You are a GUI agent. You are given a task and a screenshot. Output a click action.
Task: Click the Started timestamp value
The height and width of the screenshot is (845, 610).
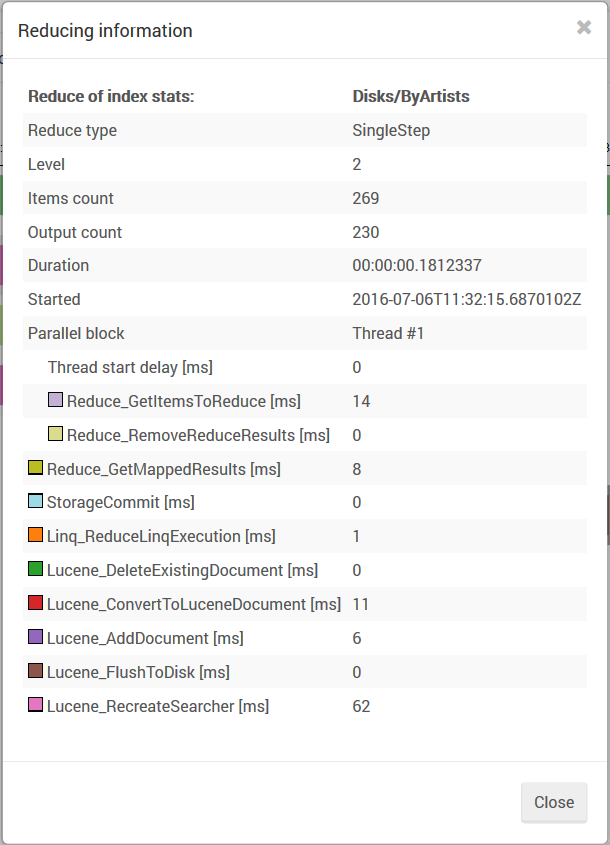coord(467,299)
